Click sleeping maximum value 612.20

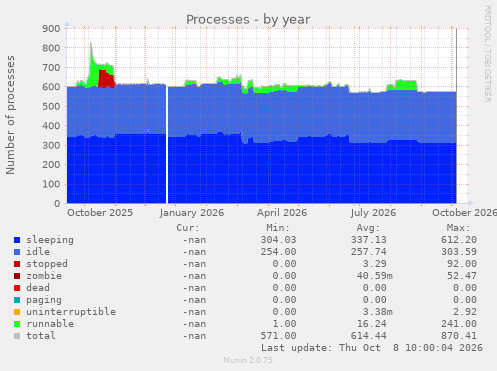tap(459, 240)
